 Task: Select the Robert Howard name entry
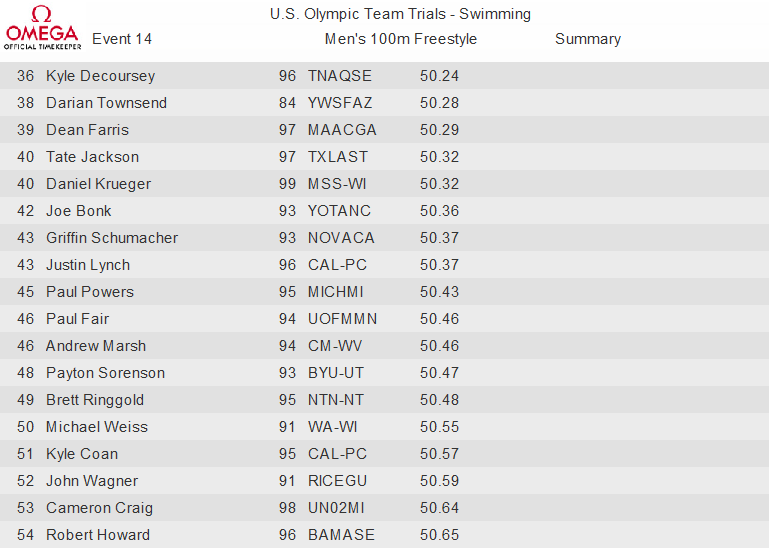tap(98, 534)
